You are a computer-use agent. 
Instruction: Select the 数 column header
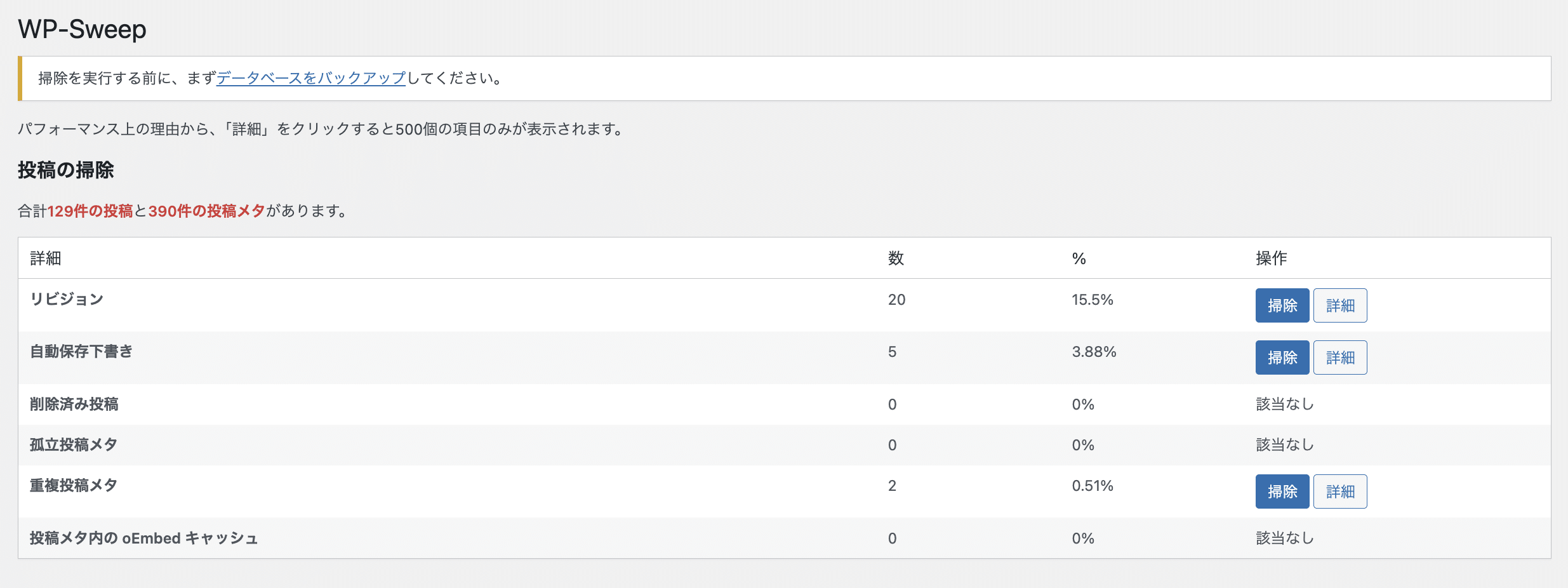tap(895, 258)
